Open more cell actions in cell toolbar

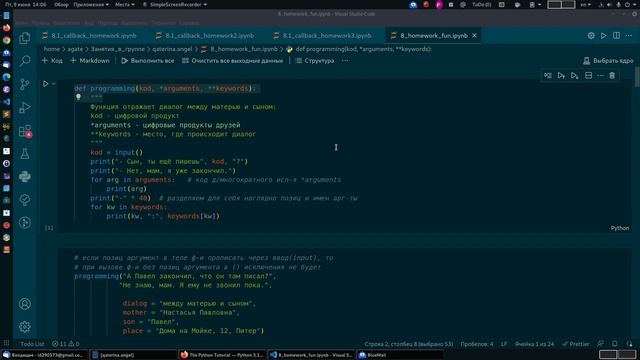(x=600, y=76)
